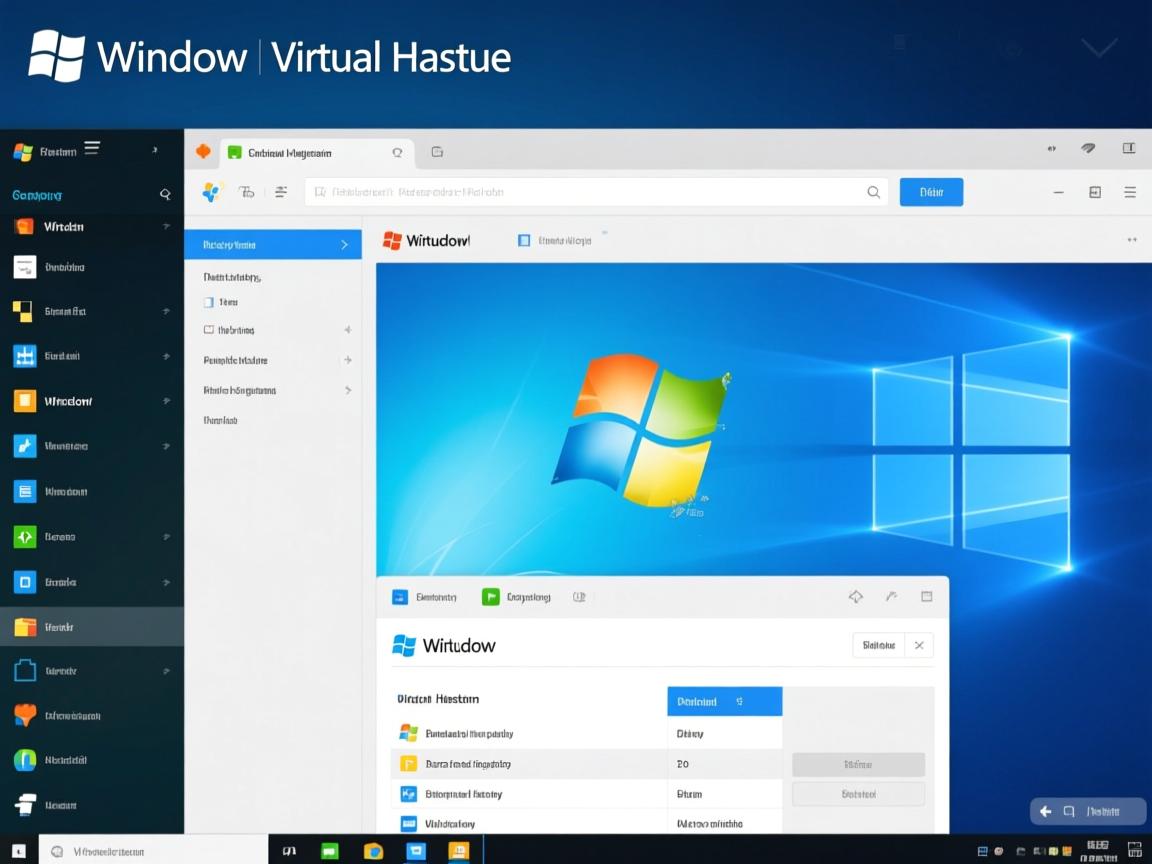Expand the Pemplde Idalune tree item
Image resolution: width=1152 pixels, height=864 pixels.
[348, 360]
